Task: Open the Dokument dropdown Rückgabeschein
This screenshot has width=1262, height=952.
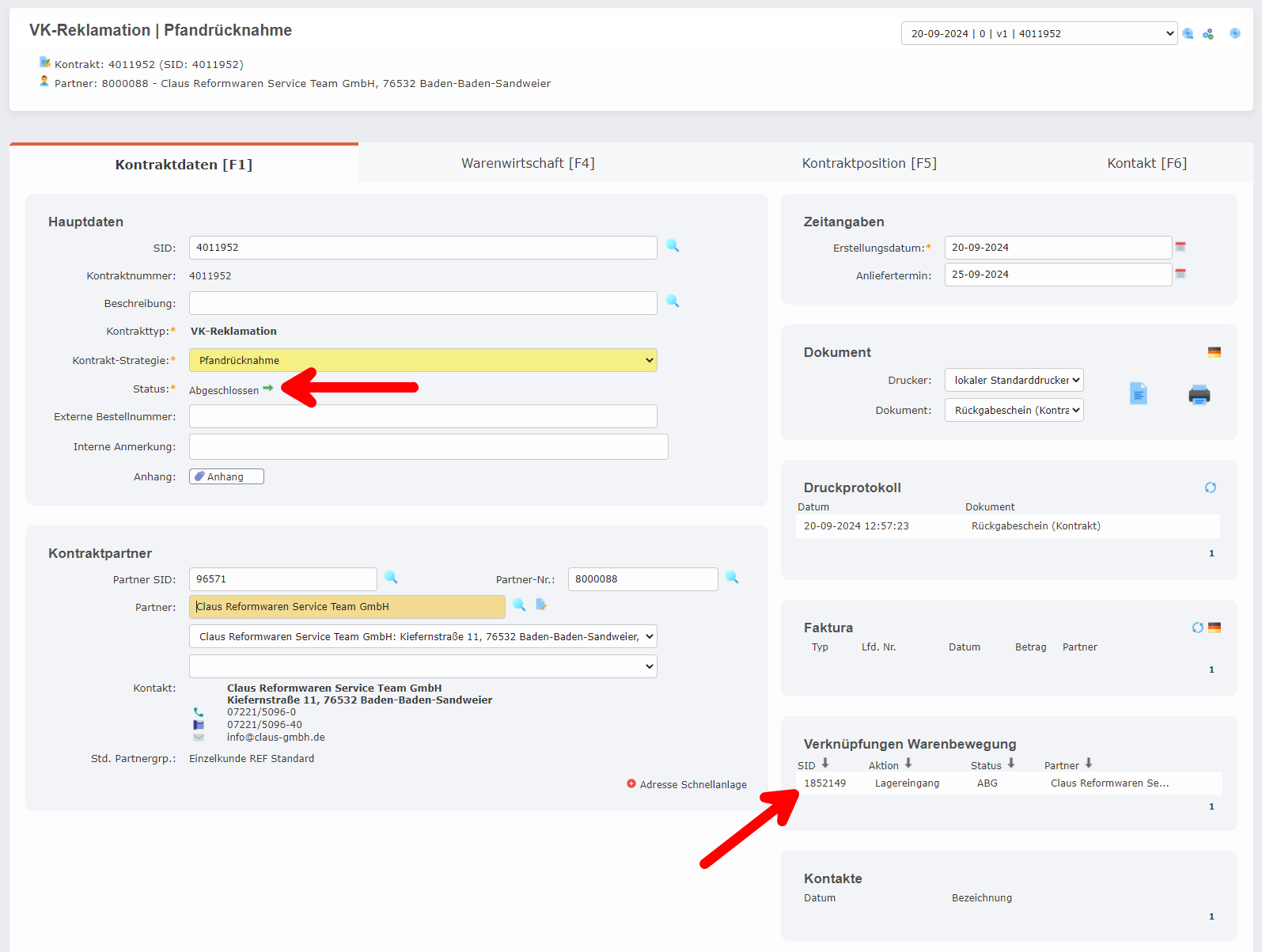Action: (1014, 410)
